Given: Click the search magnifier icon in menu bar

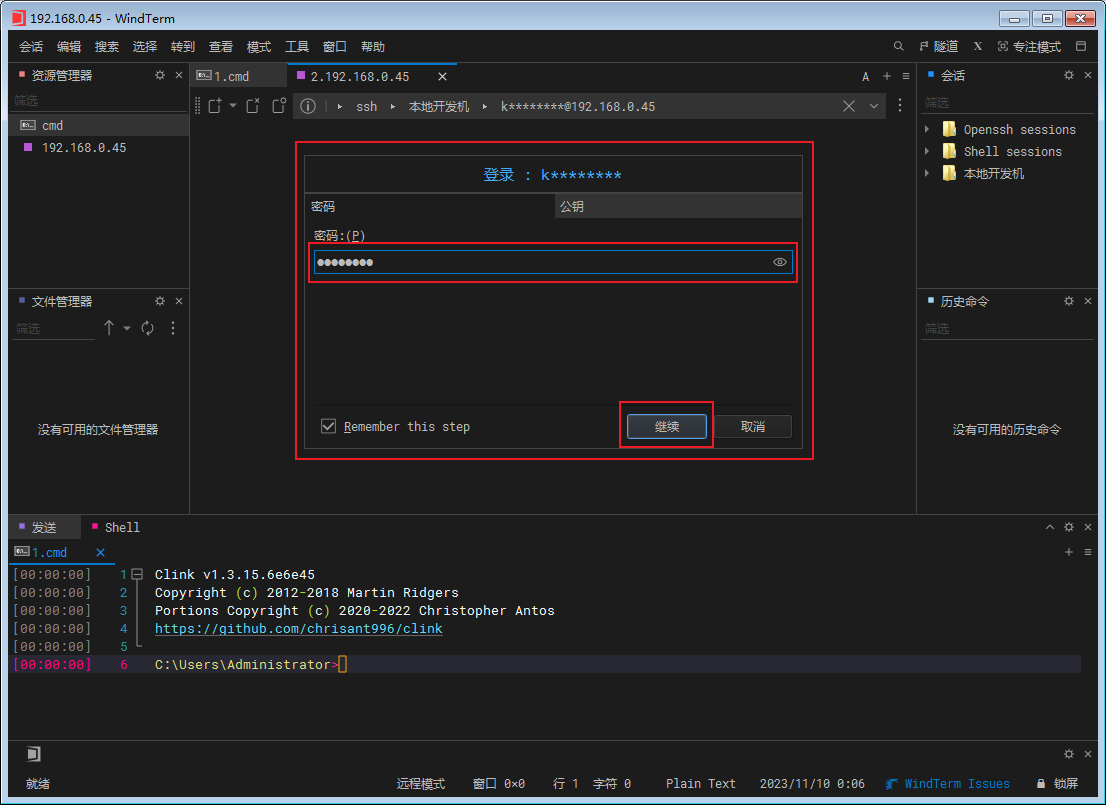Looking at the screenshot, I should tap(898, 47).
